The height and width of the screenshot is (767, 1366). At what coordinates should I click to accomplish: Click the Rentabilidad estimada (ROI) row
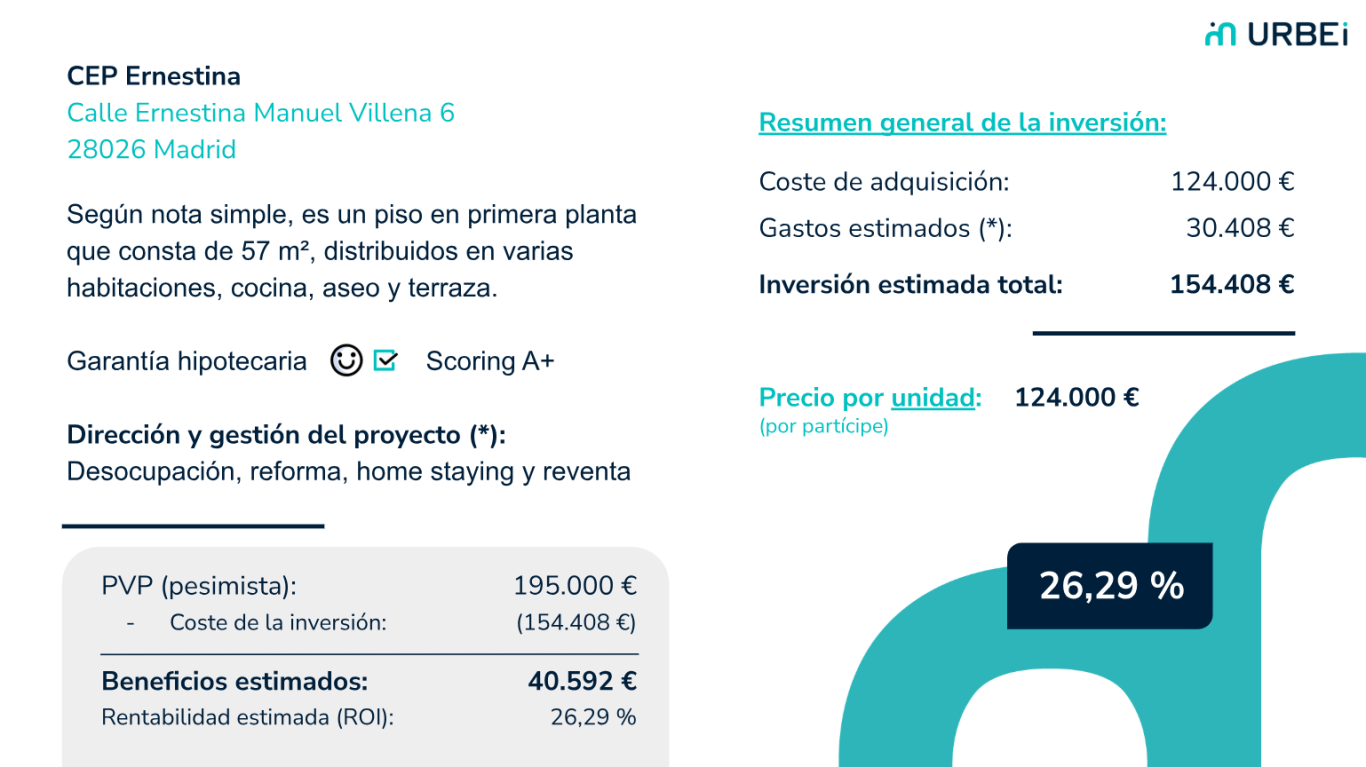coord(369,717)
